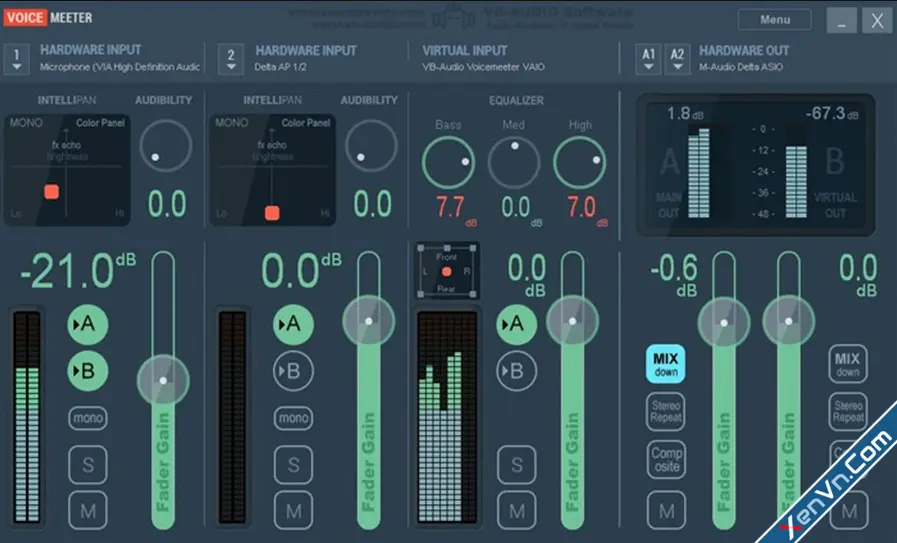Click the -21.0 dB gain readout

pos(78,271)
